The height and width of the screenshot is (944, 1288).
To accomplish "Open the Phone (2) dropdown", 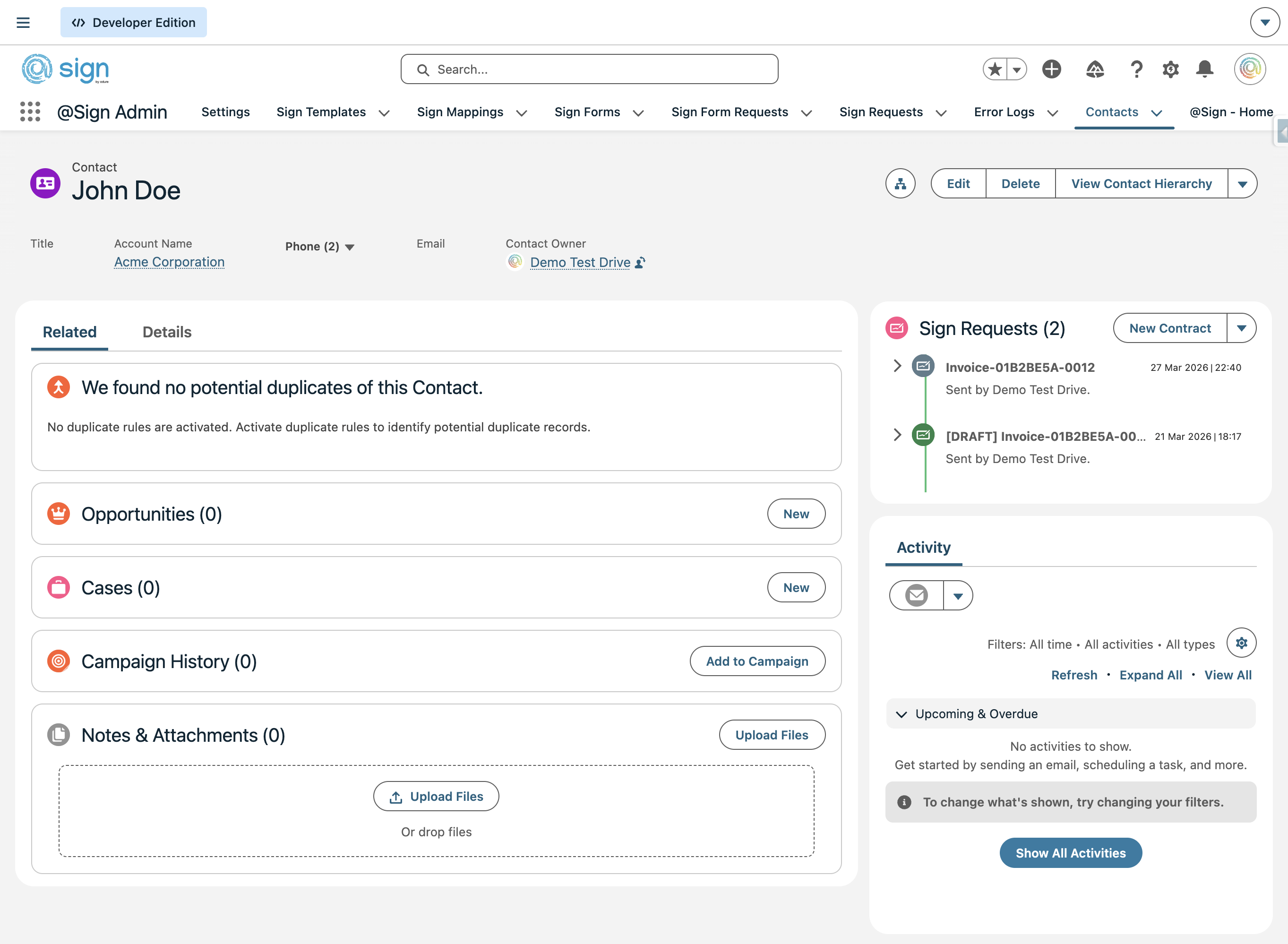I will (x=319, y=247).
